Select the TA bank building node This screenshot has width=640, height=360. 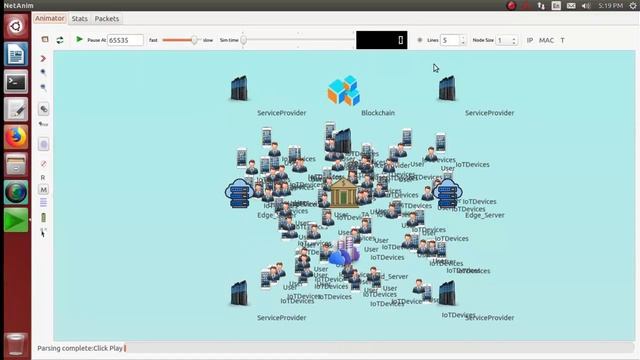pos(343,193)
